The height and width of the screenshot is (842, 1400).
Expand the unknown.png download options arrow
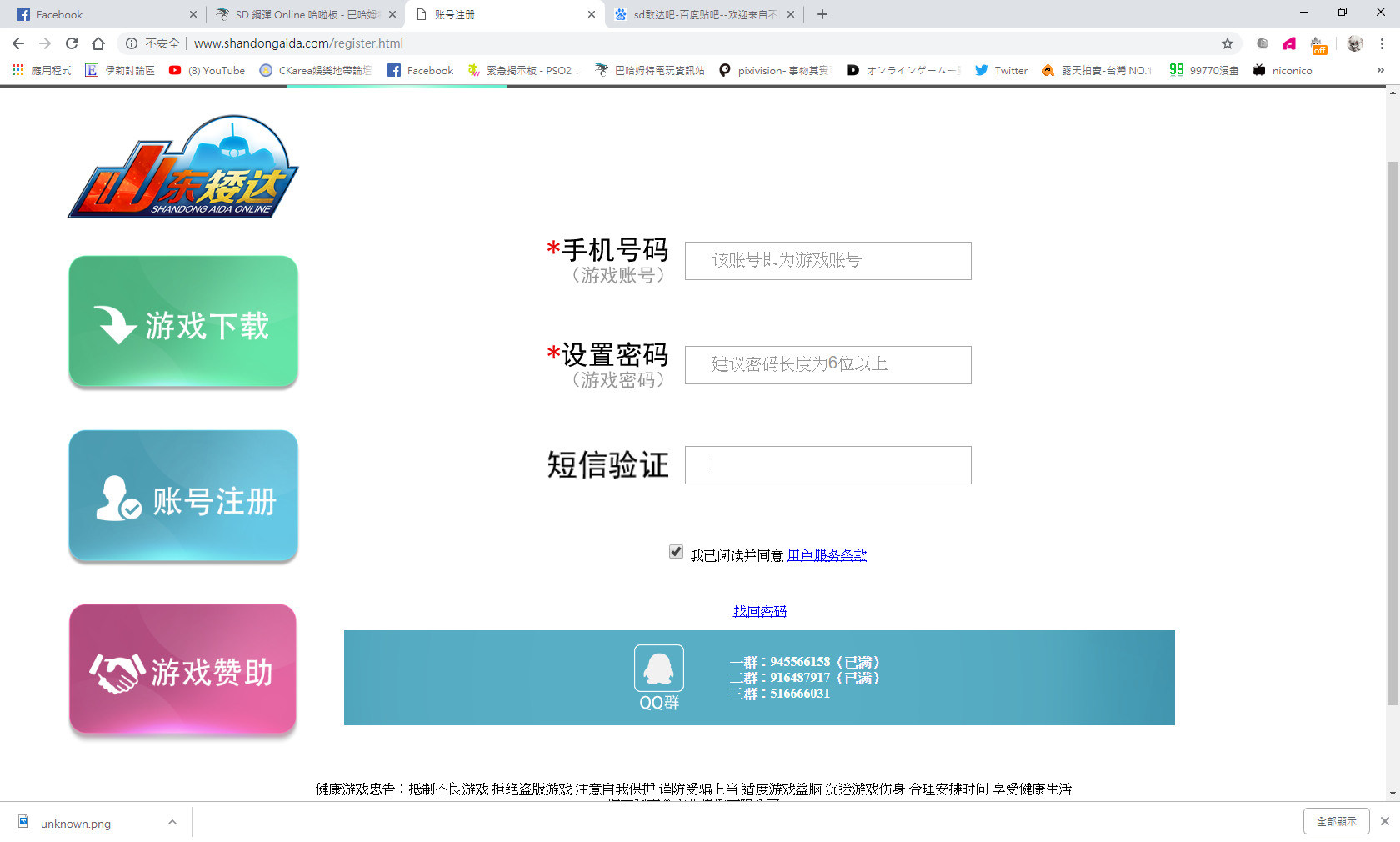point(172,822)
